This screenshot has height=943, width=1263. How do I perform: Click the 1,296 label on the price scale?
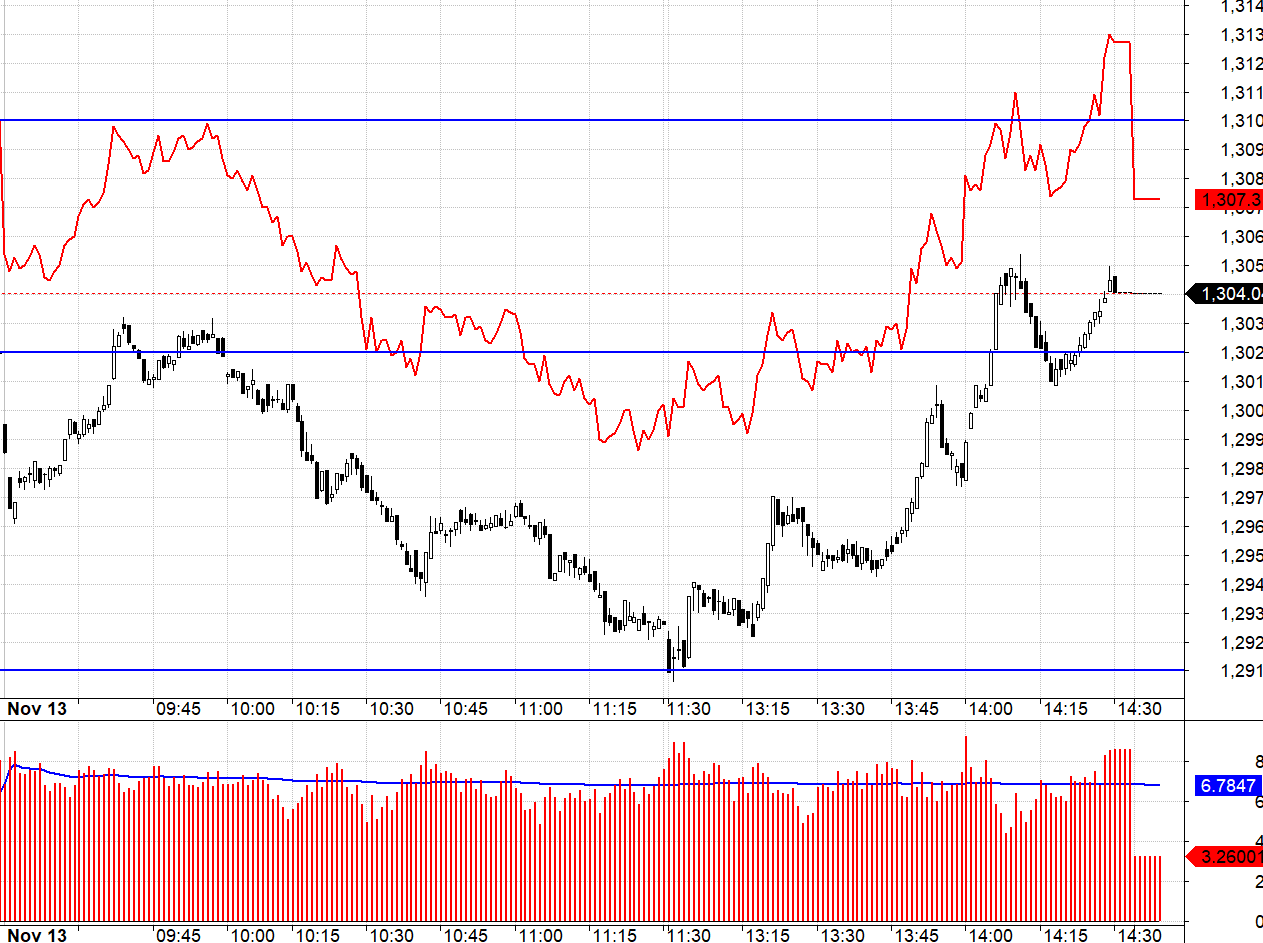coord(1242,526)
